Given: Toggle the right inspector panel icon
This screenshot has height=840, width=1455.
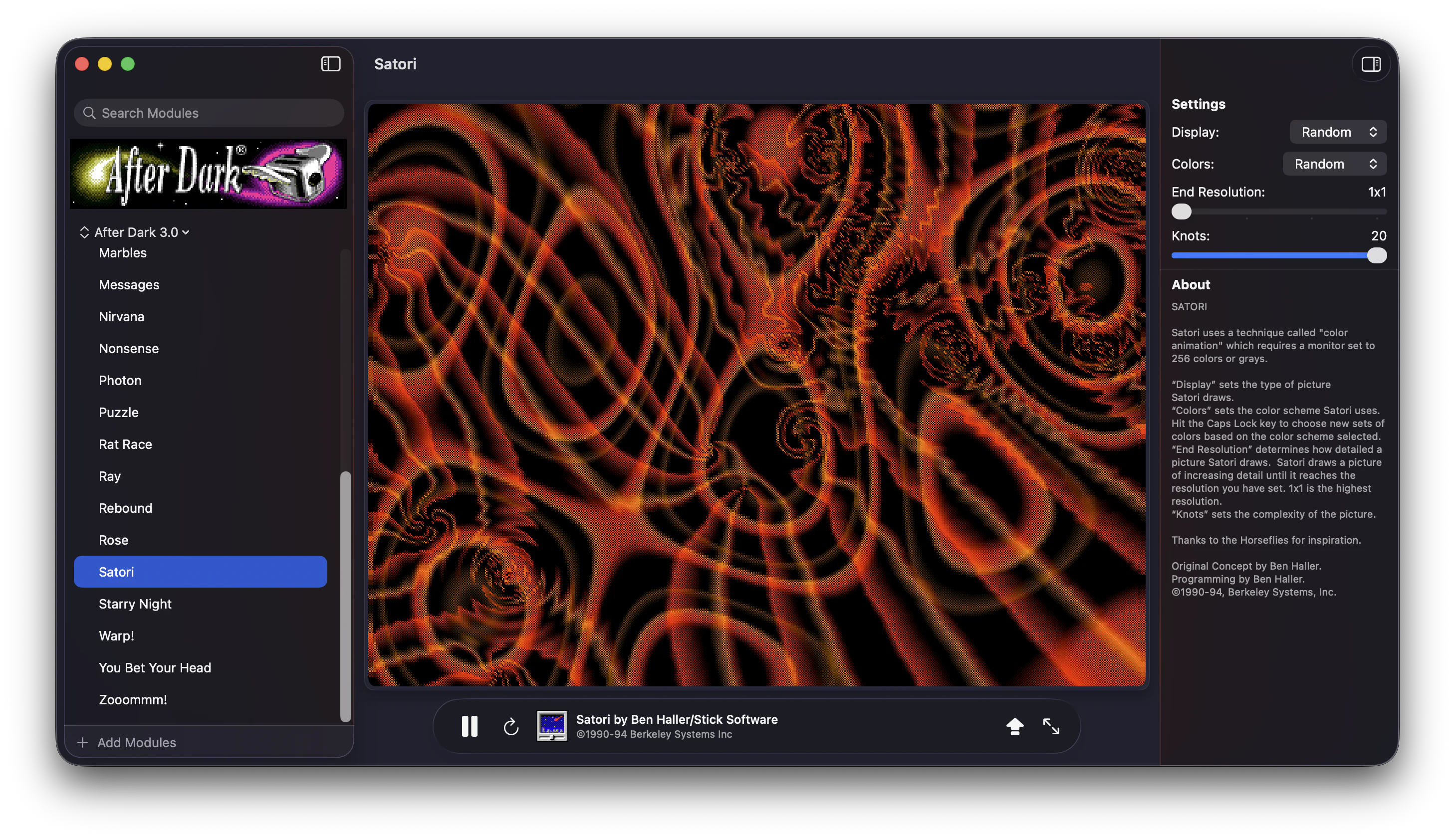Looking at the screenshot, I should click(1371, 63).
